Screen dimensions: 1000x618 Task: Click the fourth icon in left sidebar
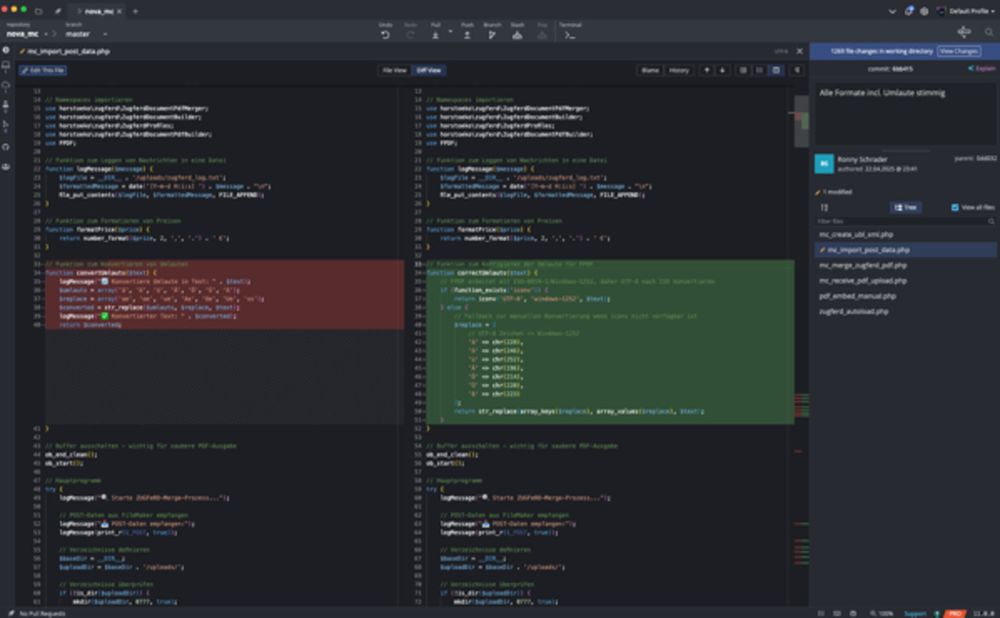tap(6, 105)
